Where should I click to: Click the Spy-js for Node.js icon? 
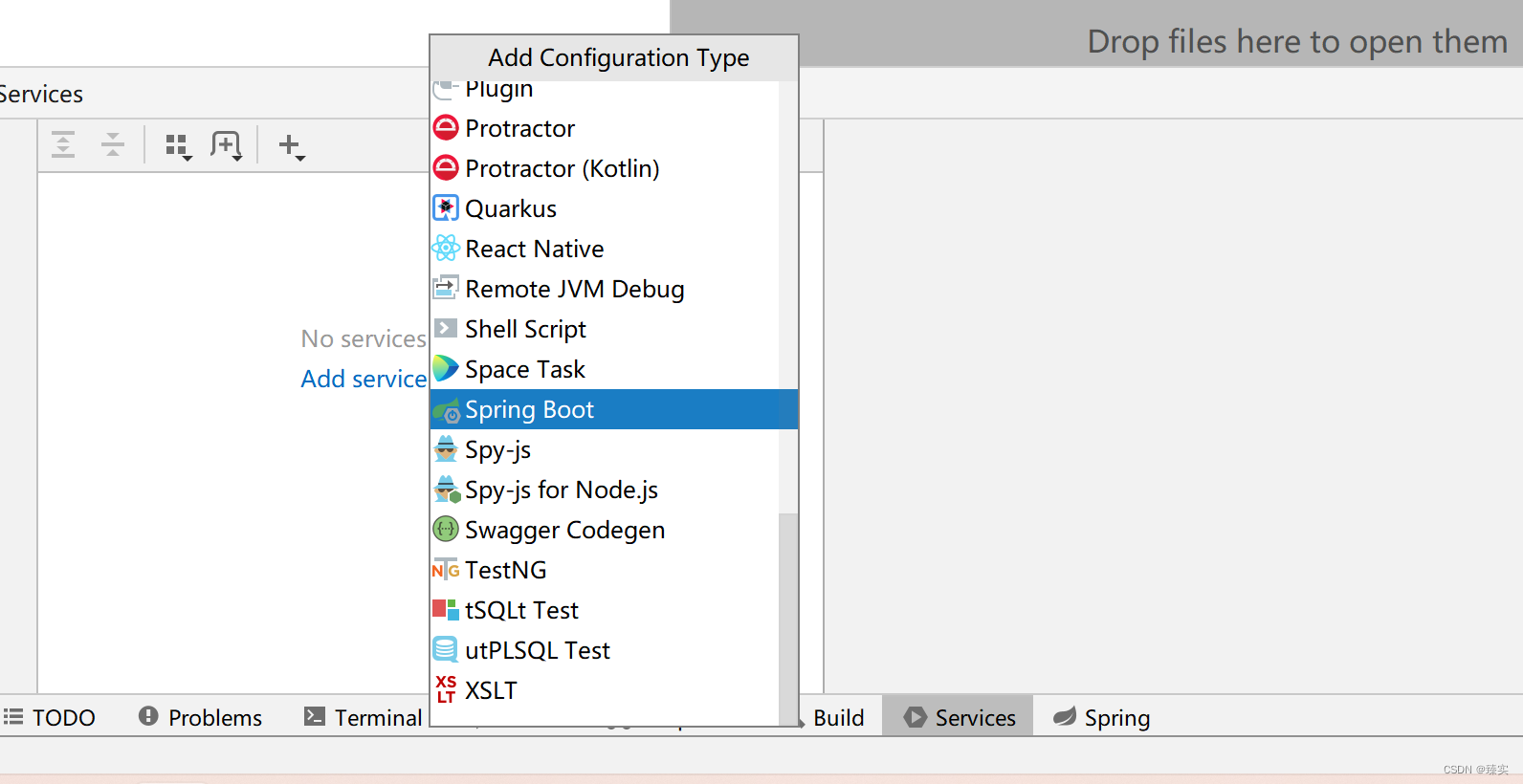coord(447,490)
